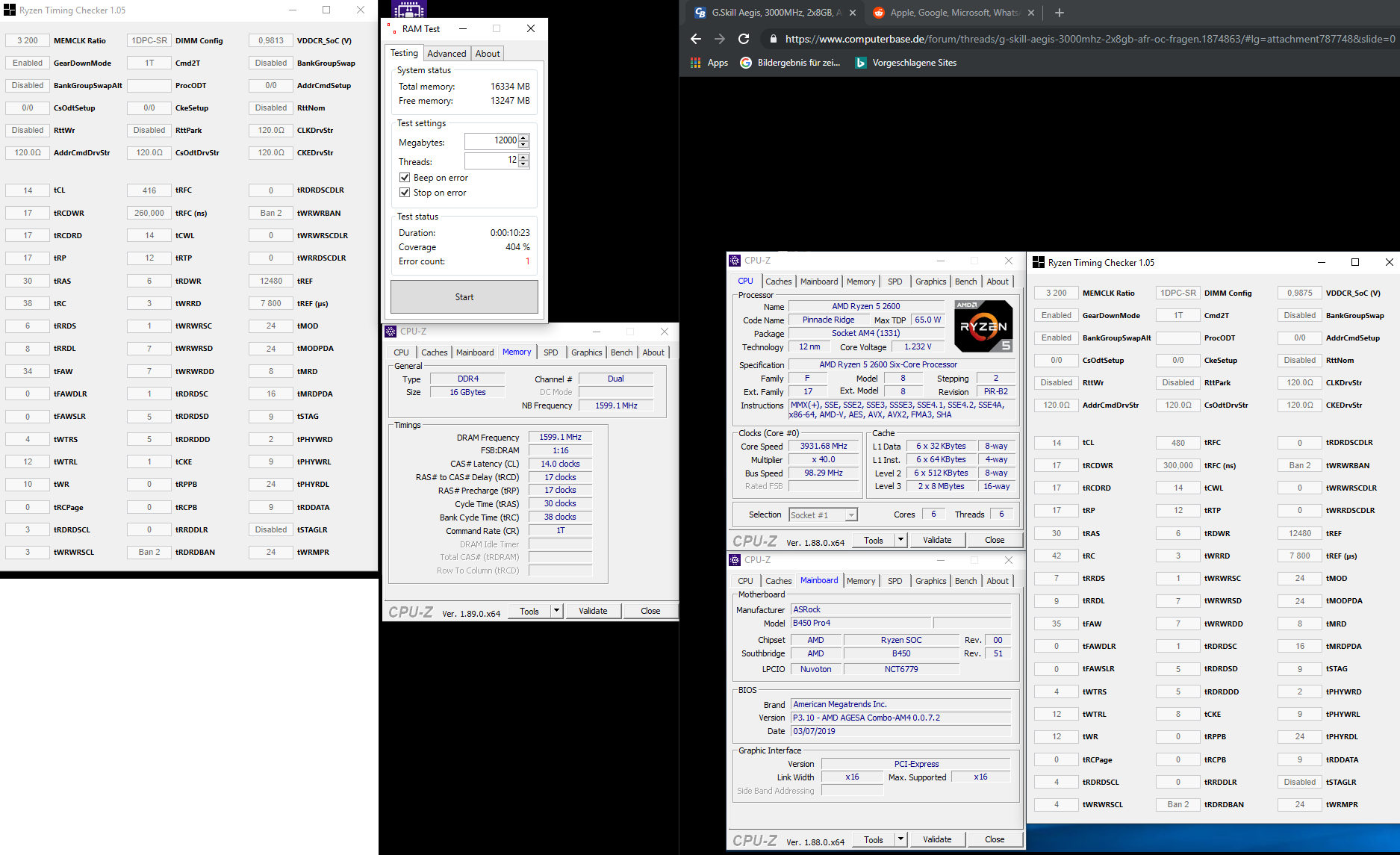Click DRAM Frequency 1599.1 MHz value

560,437
